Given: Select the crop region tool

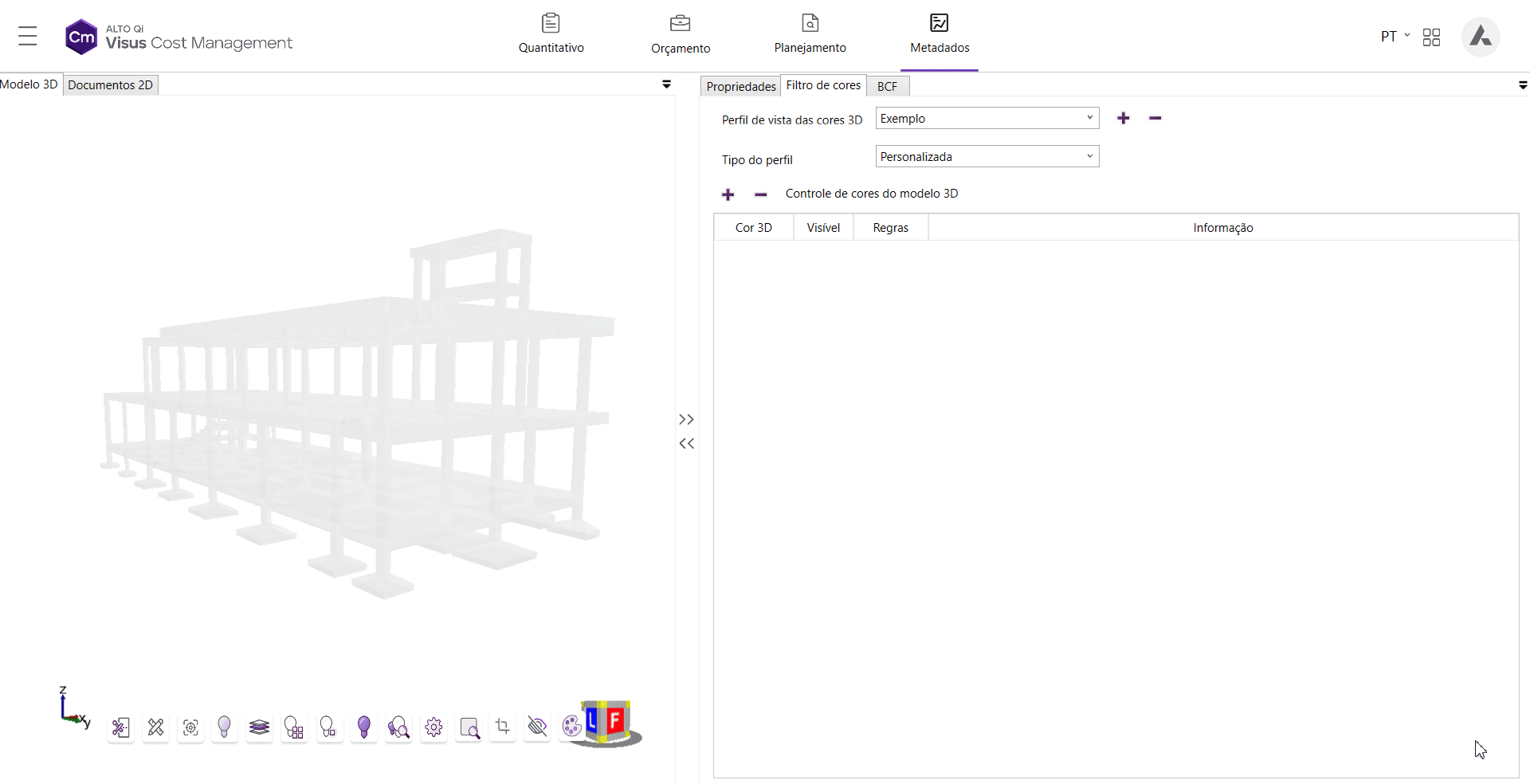Looking at the screenshot, I should [x=502, y=726].
